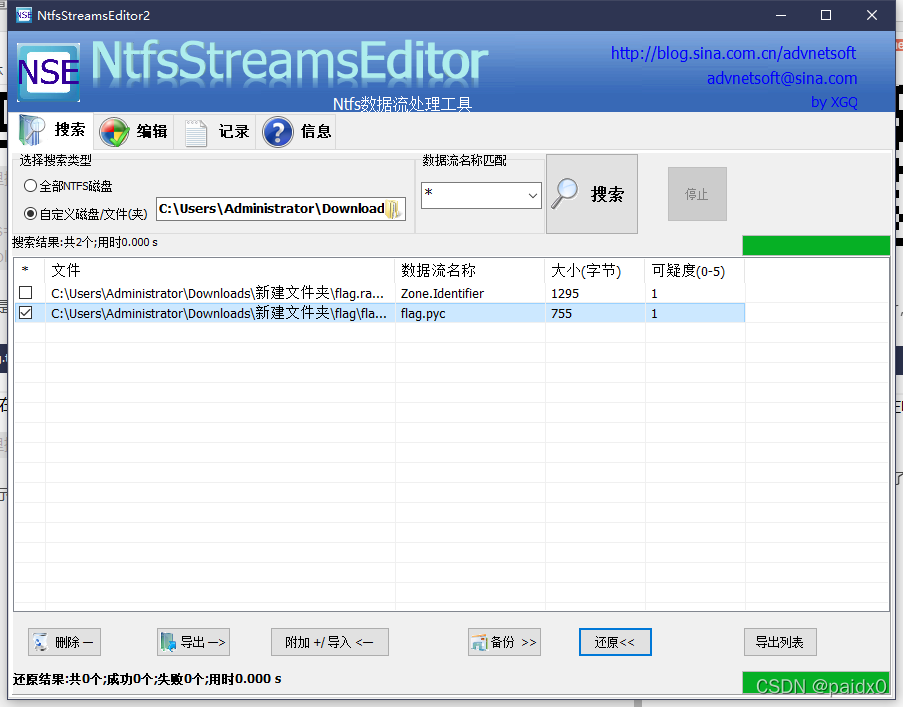Click 还原结果 status bar text

[x=147, y=679]
